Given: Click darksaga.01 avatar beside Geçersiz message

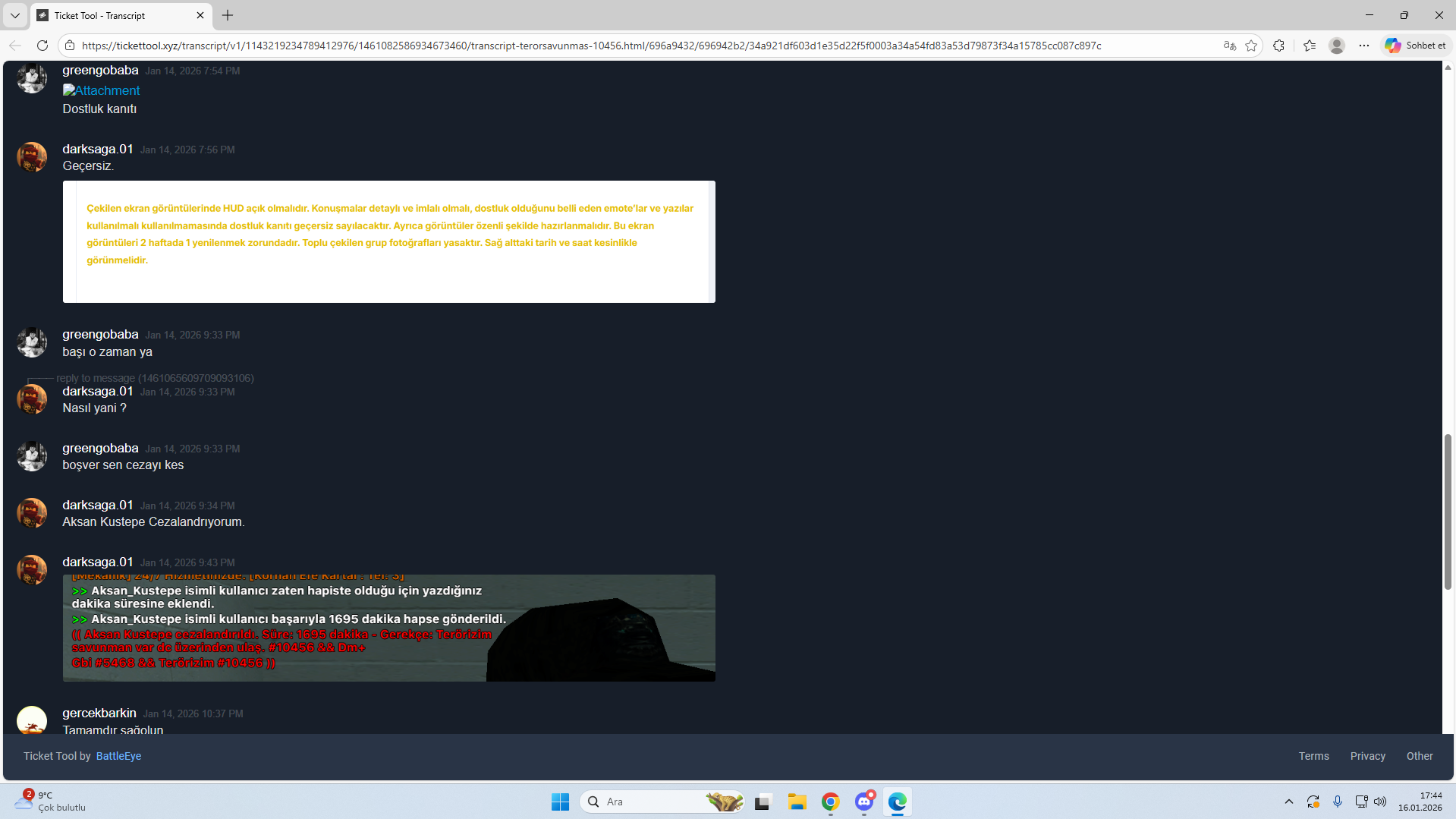Looking at the screenshot, I should [32, 157].
